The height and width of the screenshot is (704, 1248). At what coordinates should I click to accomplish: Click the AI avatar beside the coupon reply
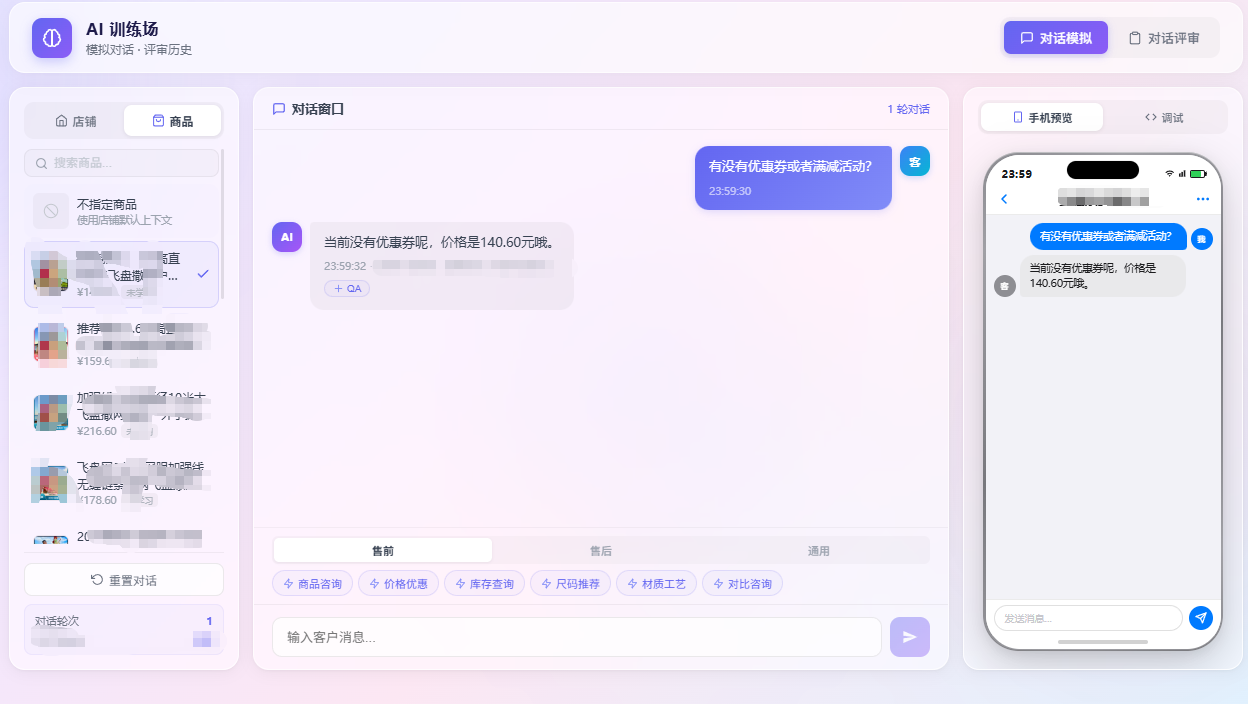286,237
